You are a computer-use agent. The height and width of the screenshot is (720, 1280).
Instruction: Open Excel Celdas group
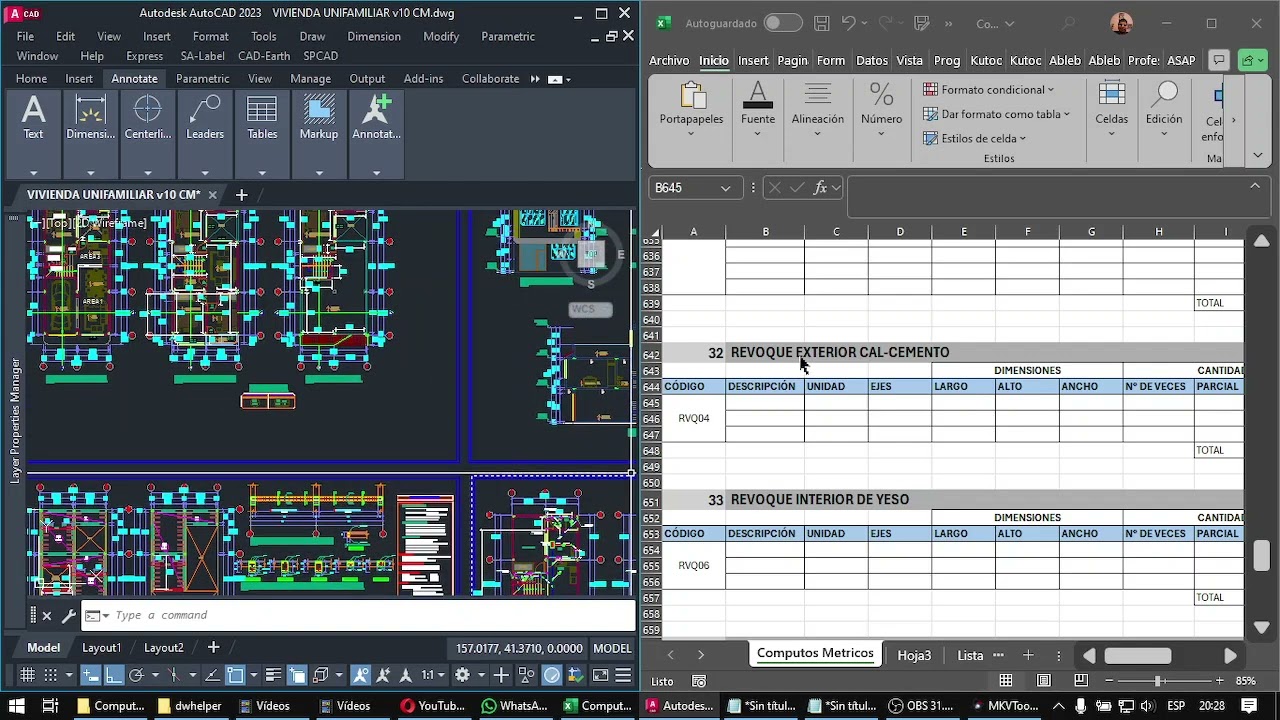[x=1111, y=108]
